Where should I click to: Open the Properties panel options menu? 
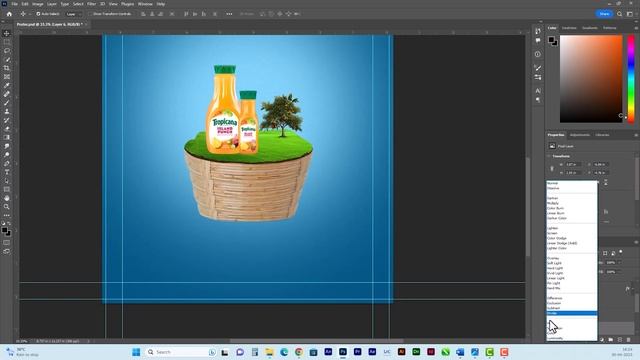[636, 135]
